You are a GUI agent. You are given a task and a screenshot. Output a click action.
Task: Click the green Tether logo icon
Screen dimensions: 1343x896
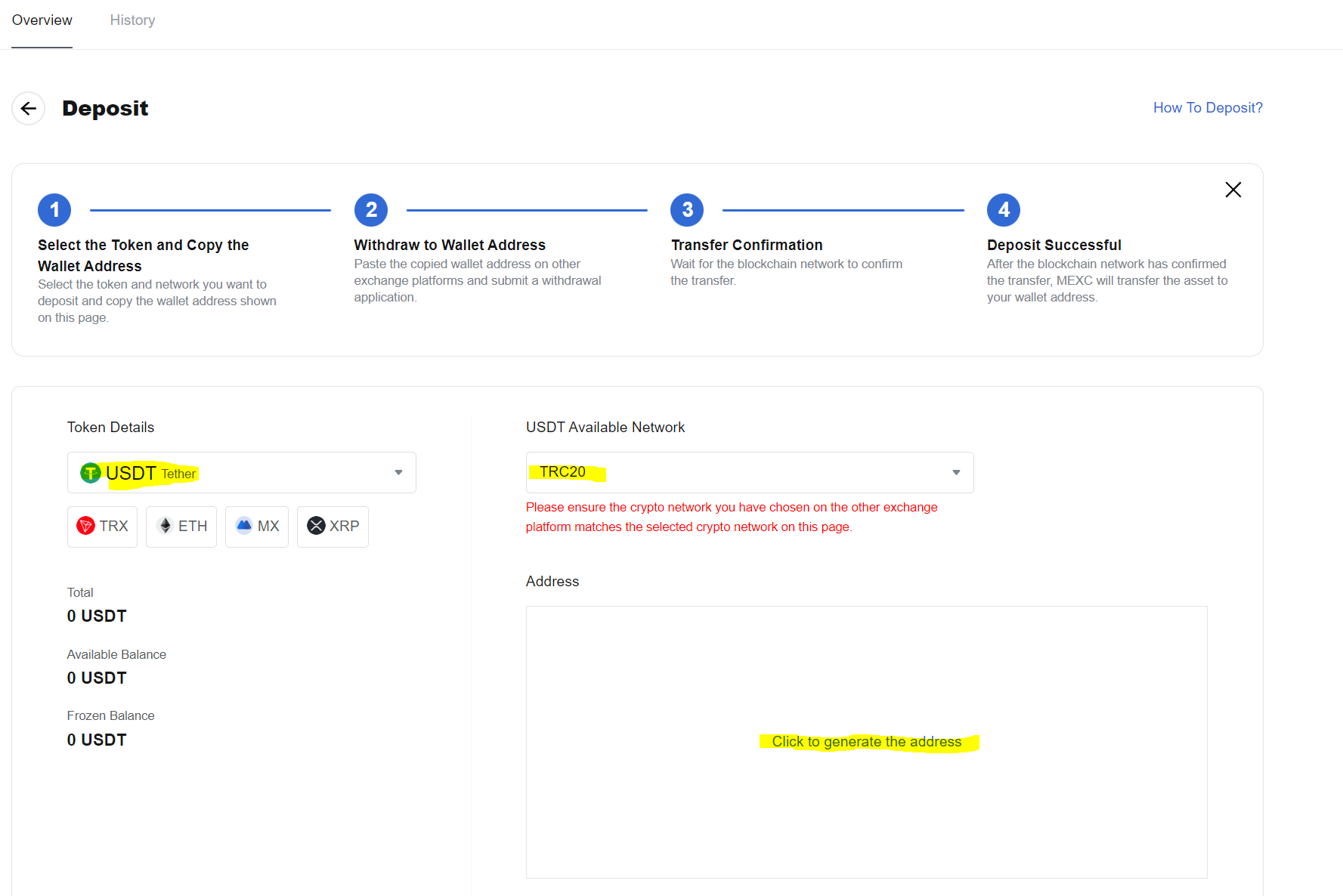coord(91,473)
